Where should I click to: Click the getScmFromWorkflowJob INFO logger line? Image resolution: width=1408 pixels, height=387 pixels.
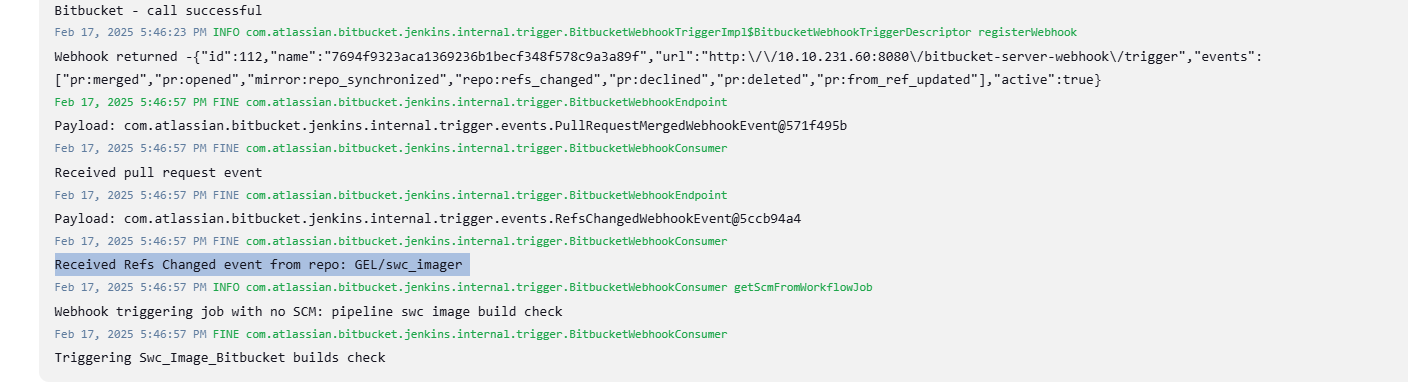[463, 288]
